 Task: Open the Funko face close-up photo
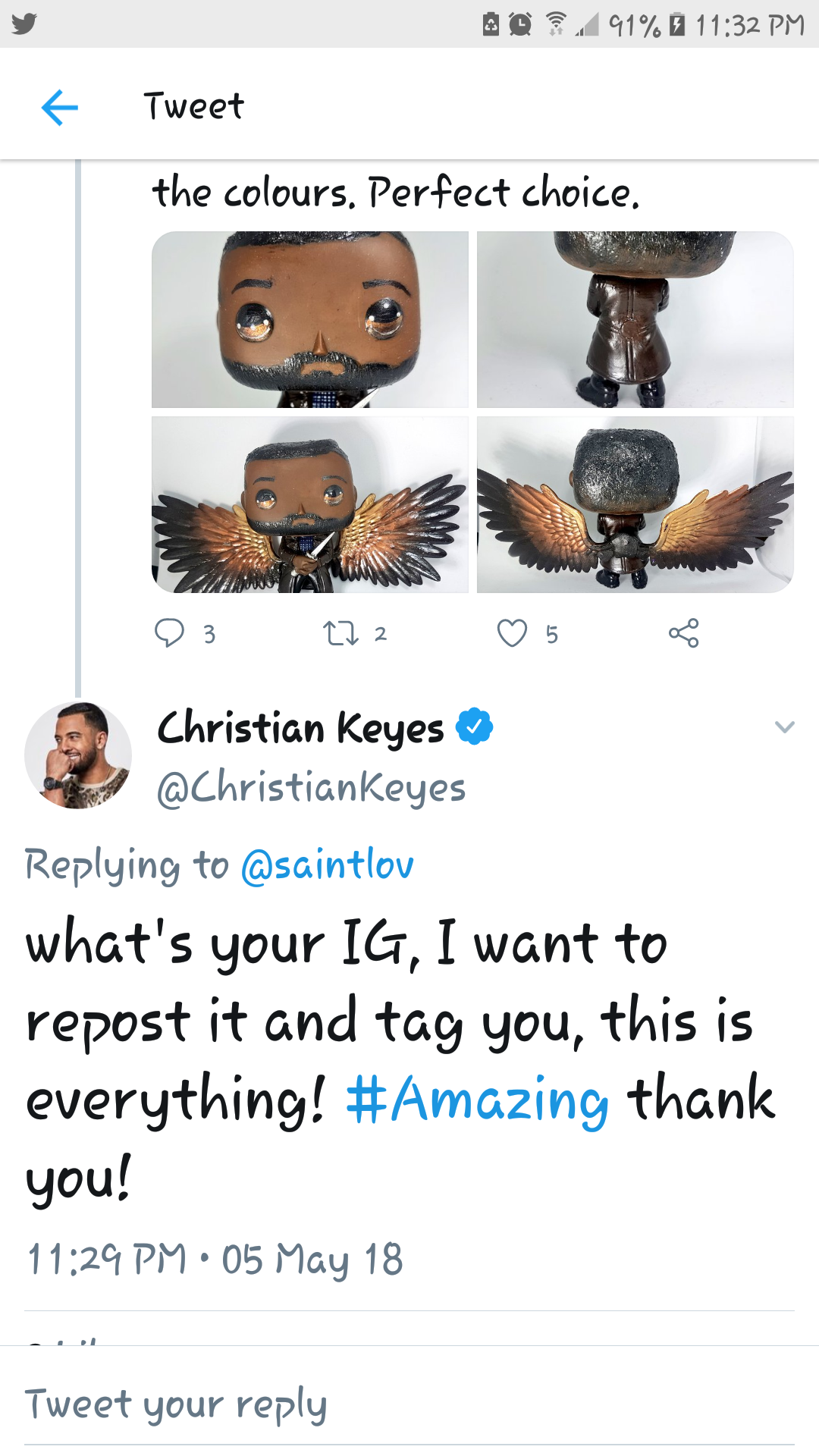[310, 319]
